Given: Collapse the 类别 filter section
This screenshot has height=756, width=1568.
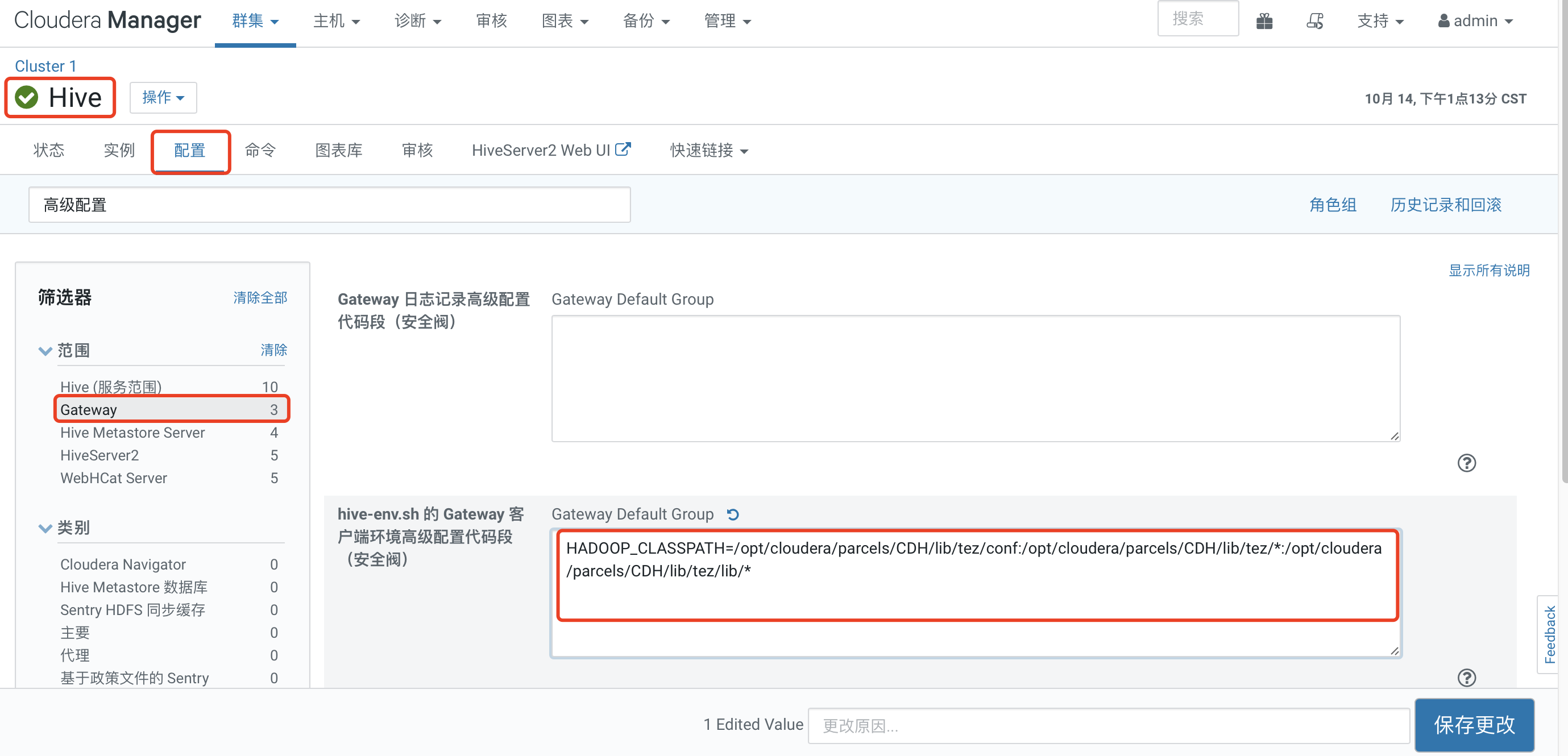Looking at the screenshot, I should [45, 527].
